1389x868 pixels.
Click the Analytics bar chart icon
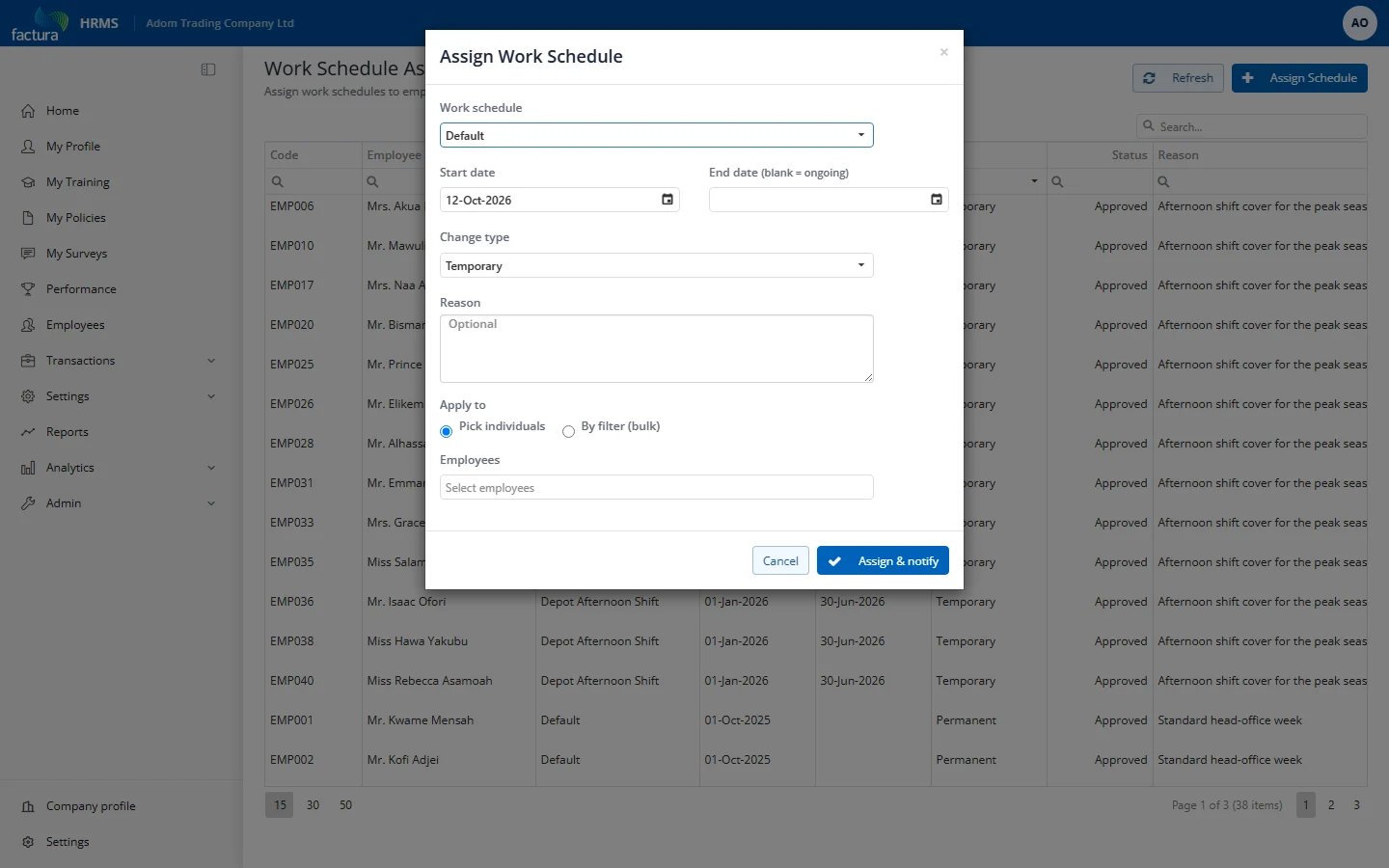28,468
